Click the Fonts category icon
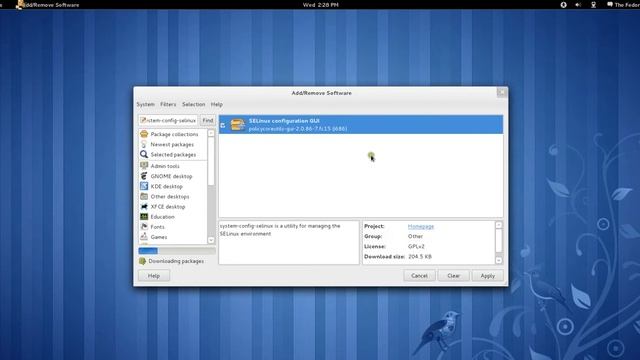This screenshot has height=360, width=640. (x=144, y=227)
